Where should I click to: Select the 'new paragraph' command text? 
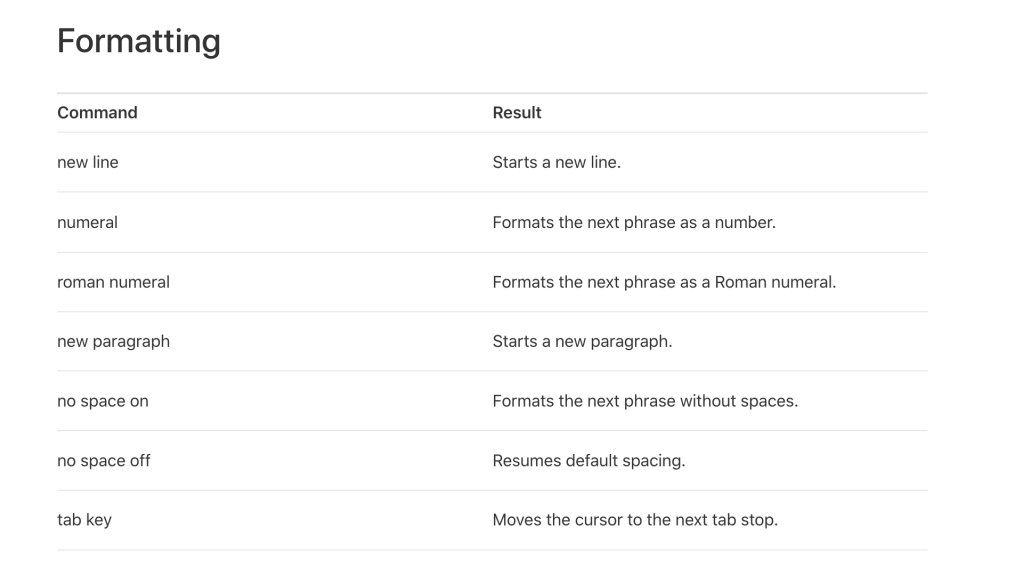point(113,341)
